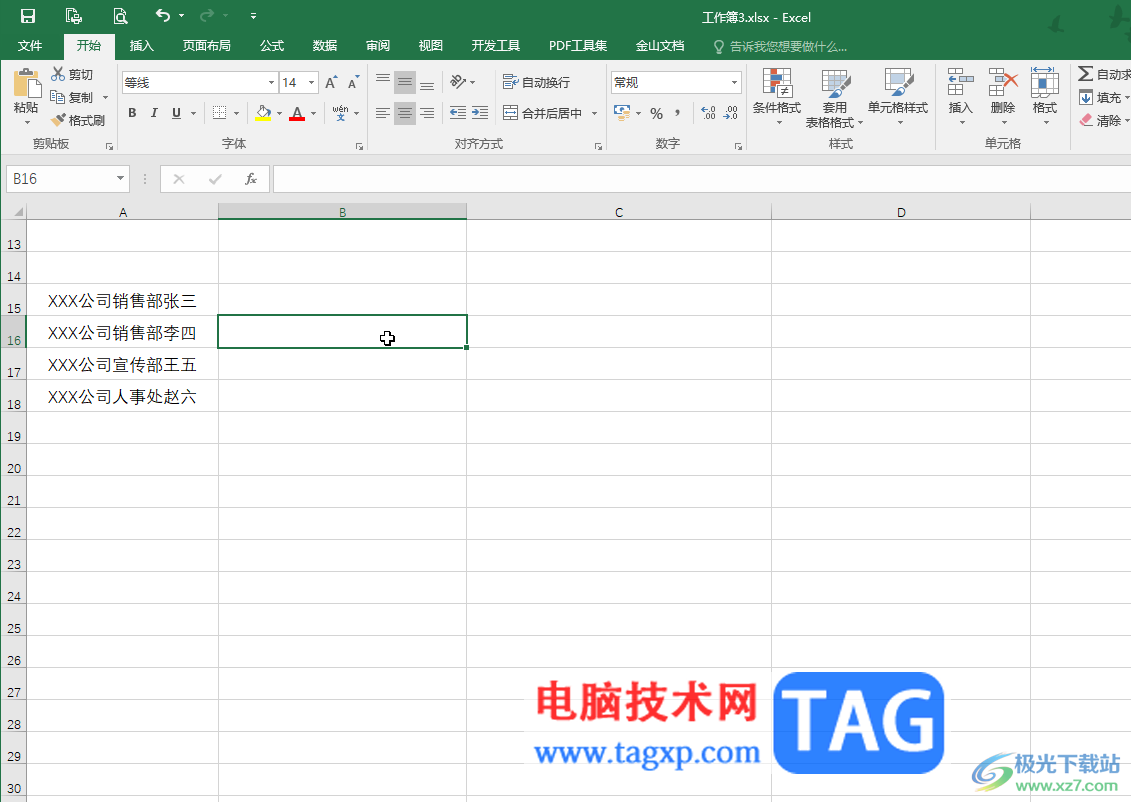Click into the formula bar input
Viewport: 1131px width, 802px height.
point(701,179)
